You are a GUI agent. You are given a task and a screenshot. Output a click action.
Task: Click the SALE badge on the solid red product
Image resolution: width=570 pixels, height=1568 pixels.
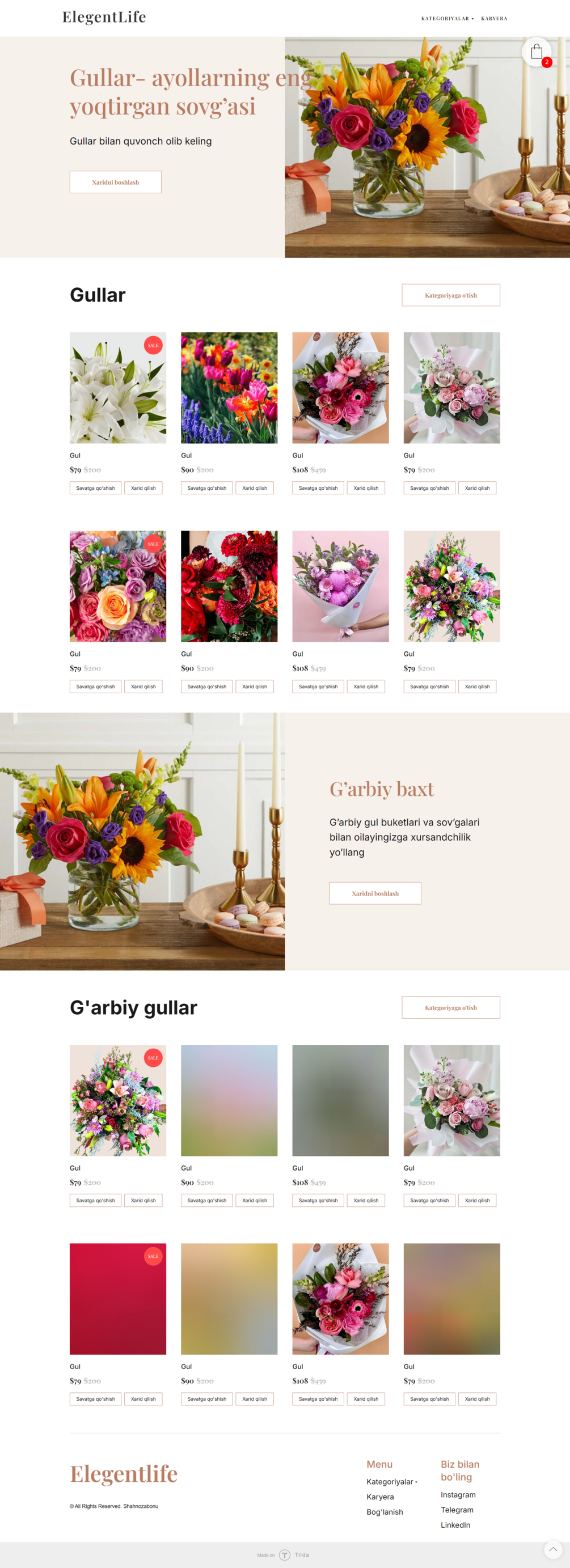pyautogui.click(x=153, y=1256)
